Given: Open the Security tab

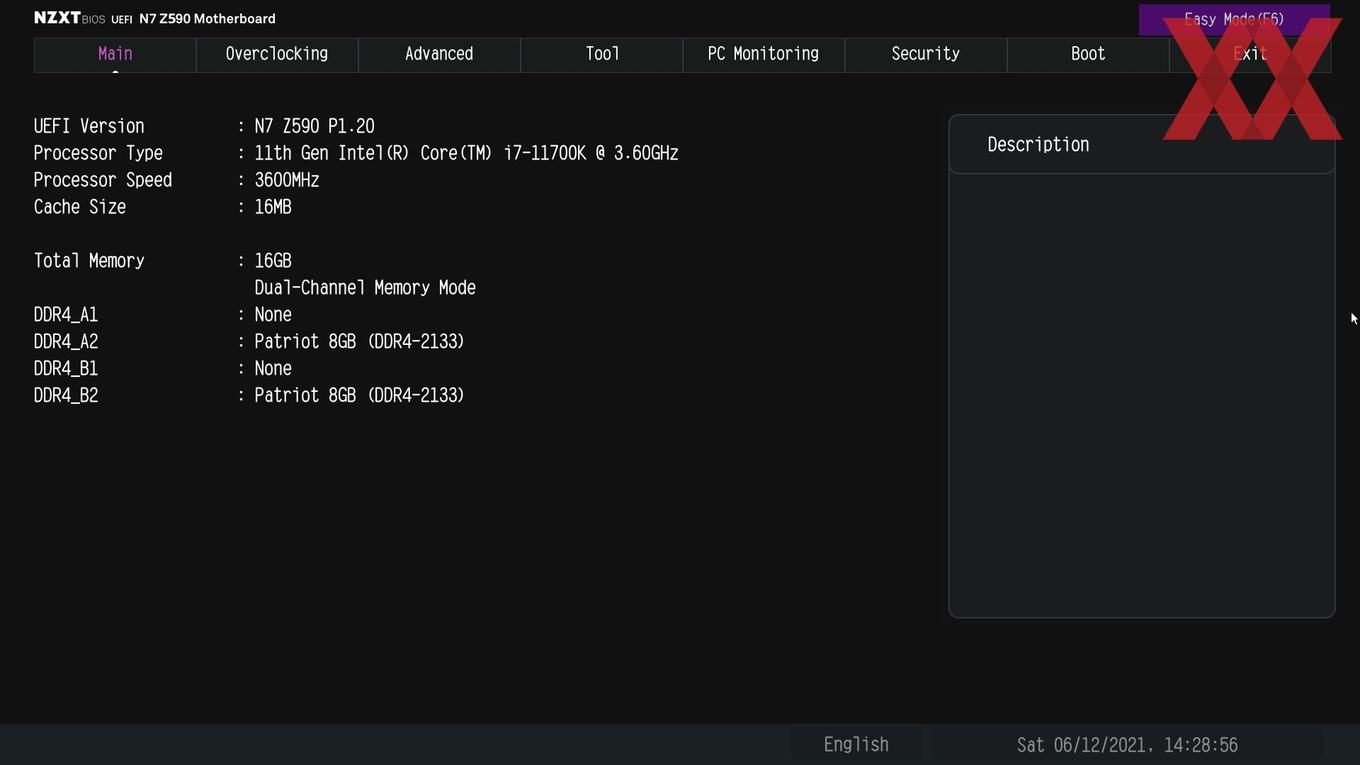Looking at the screenshot, I should point(925,54).
